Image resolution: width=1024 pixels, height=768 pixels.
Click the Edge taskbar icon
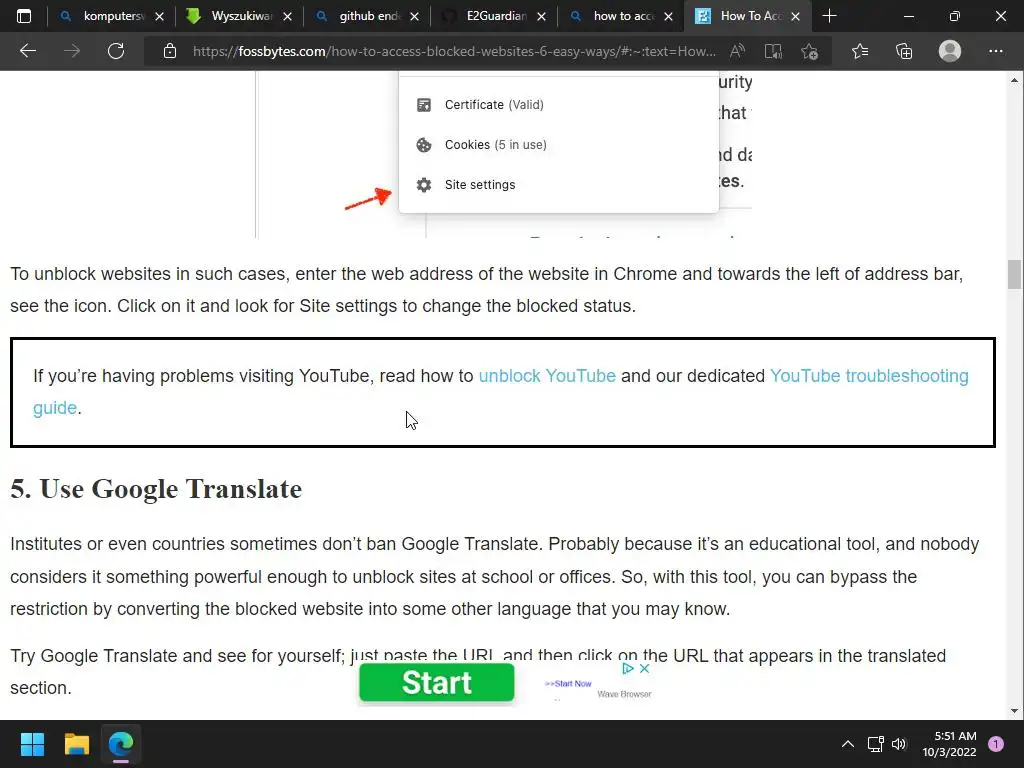[x=121, y=744]
